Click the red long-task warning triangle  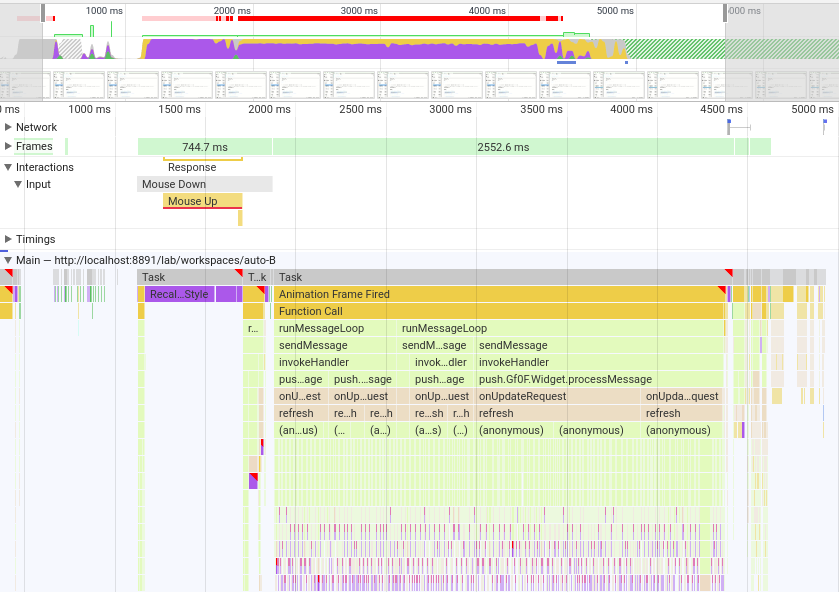(x=727, y=273)
